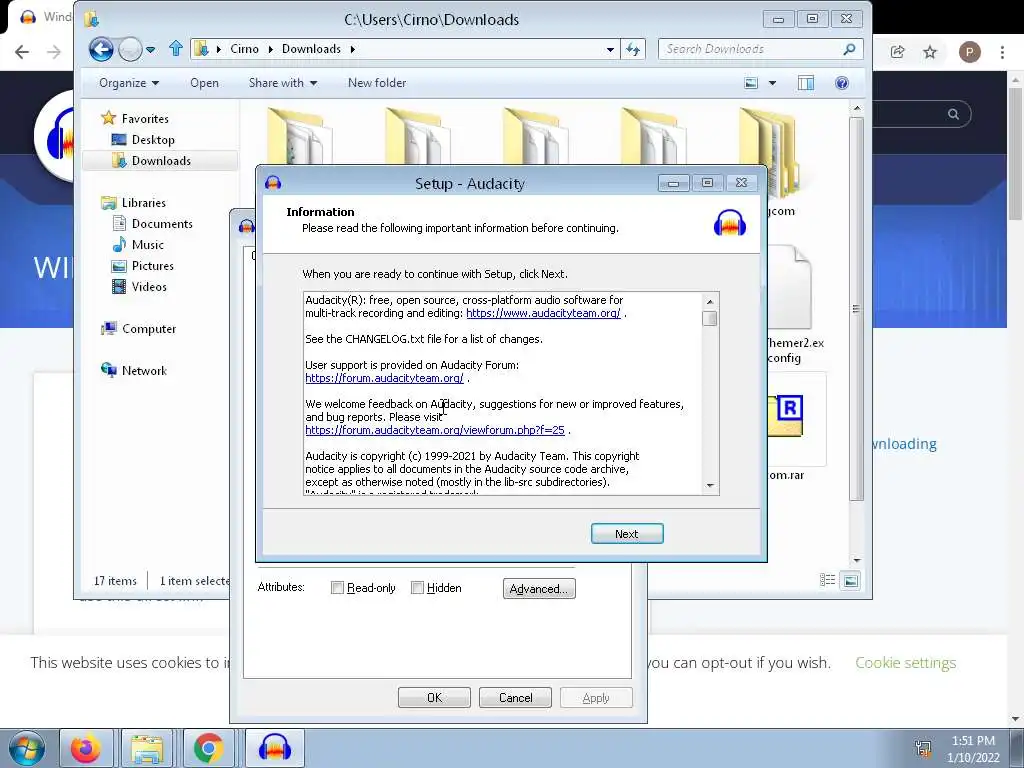Image resolution: width=1024 pixels, height=768 pixels.
Task: Cancel the Properties dialog
Action: click(x=515, y=697)
